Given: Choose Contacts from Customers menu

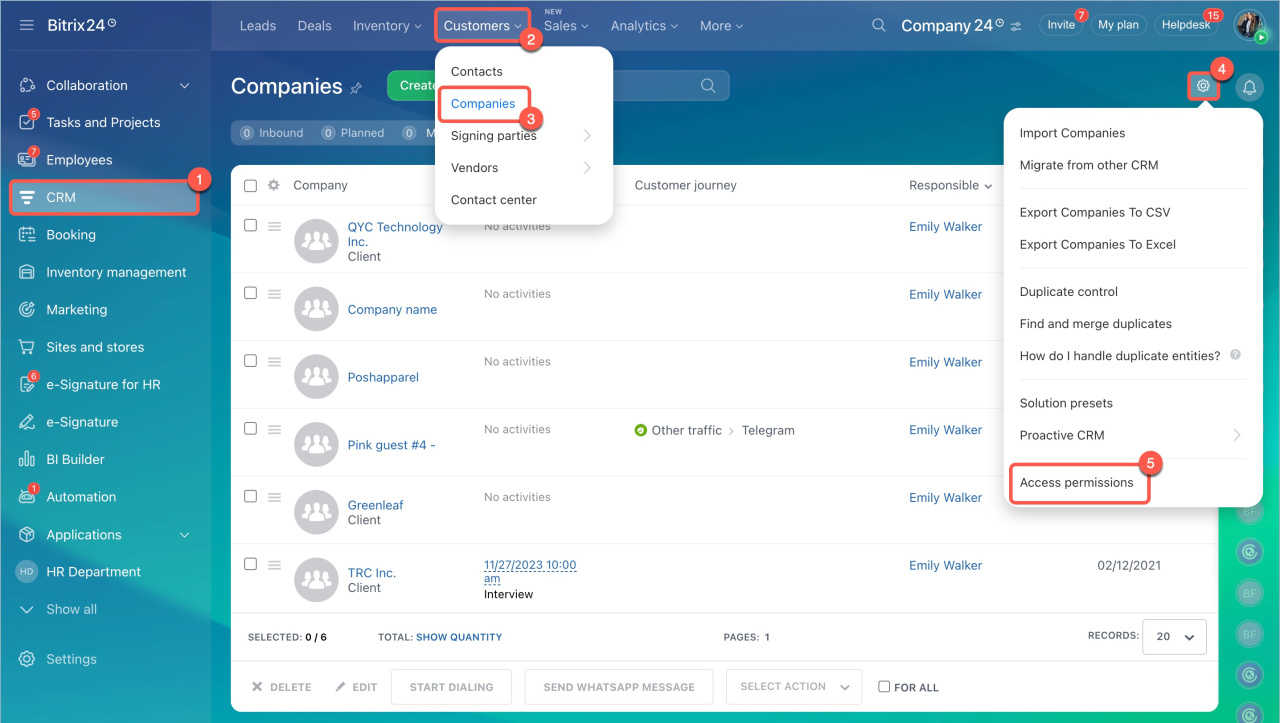Looking at the screenshot, I should click(x=477, y=71).
